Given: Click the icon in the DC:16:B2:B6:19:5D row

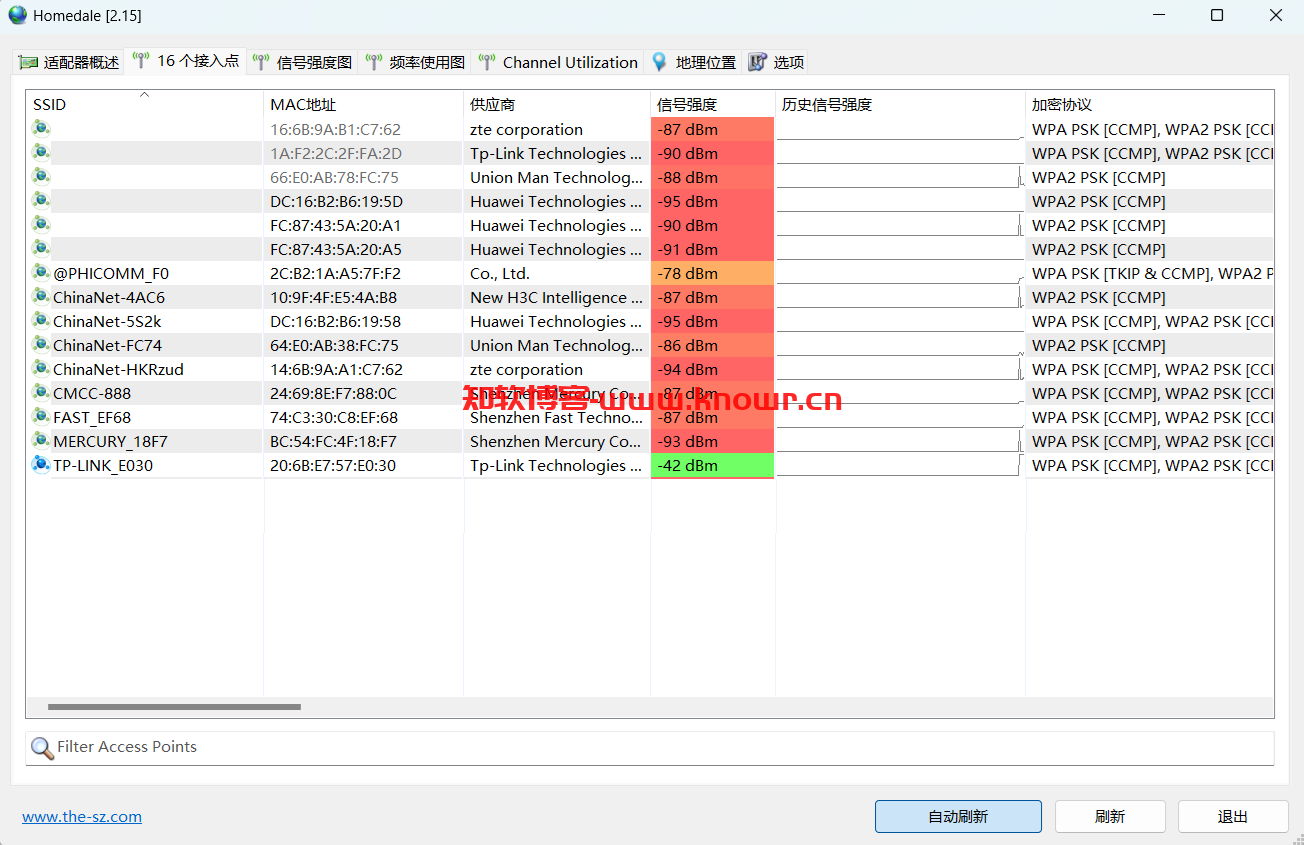Looking at the screenshot, I should 41,200.
